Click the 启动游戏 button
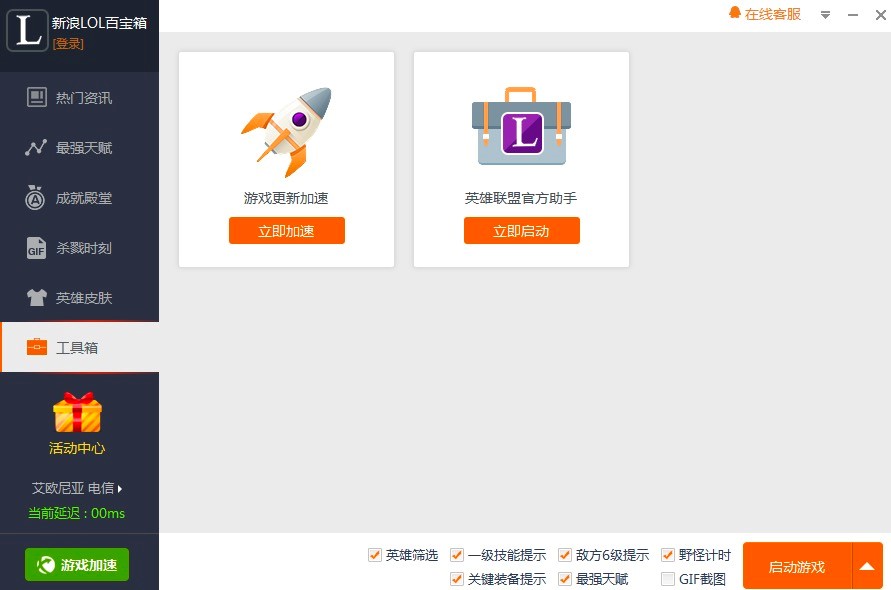 797,566
